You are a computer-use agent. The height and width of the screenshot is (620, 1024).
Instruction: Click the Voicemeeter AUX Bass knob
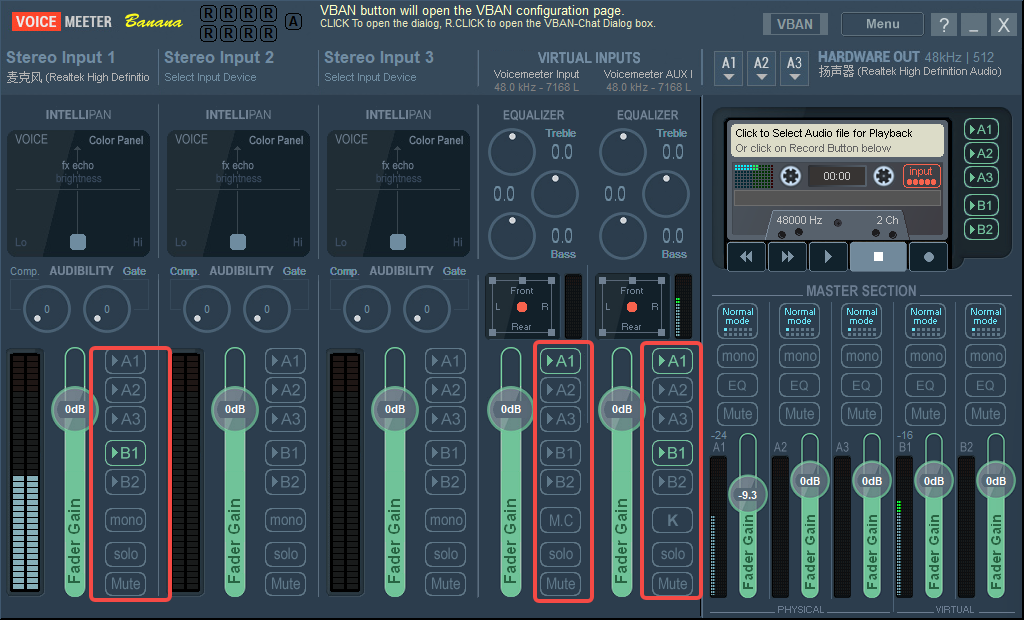tap(623, 236)
